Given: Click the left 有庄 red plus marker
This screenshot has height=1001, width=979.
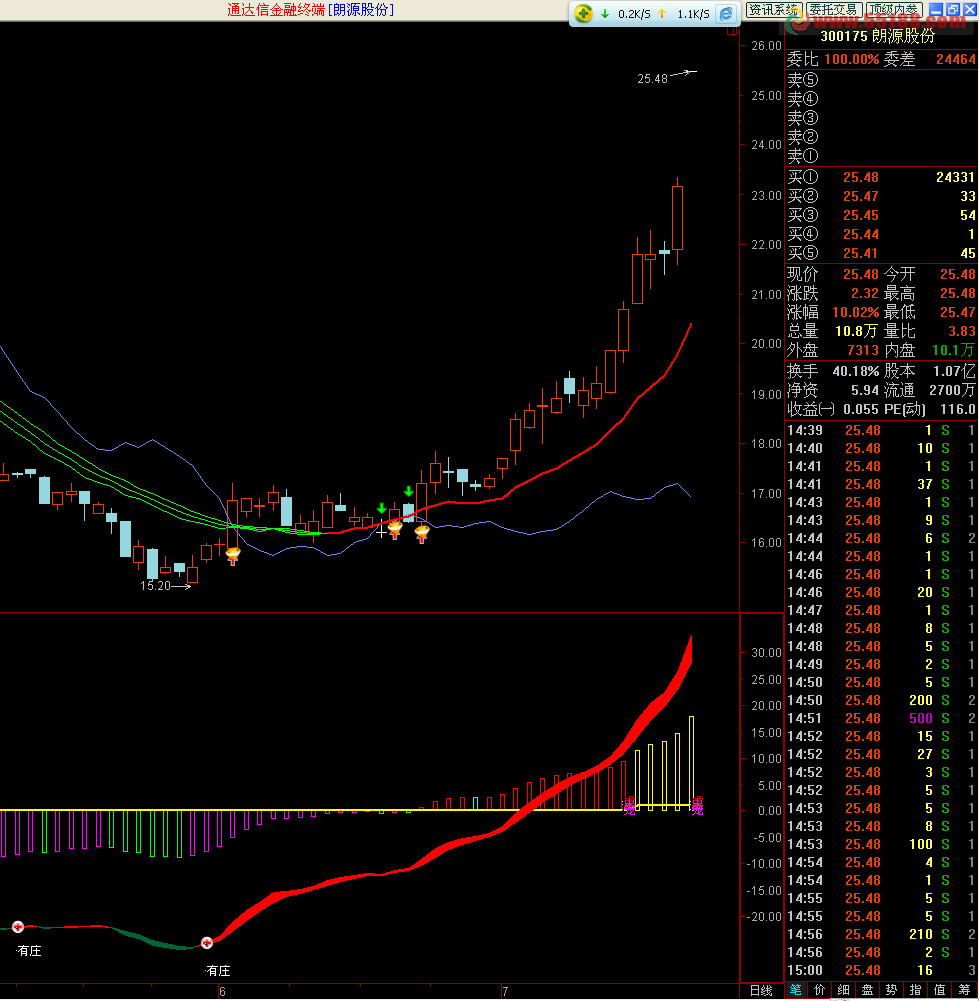Looking at the screenshot, I should pyautogui.click(x=18, y=927).
